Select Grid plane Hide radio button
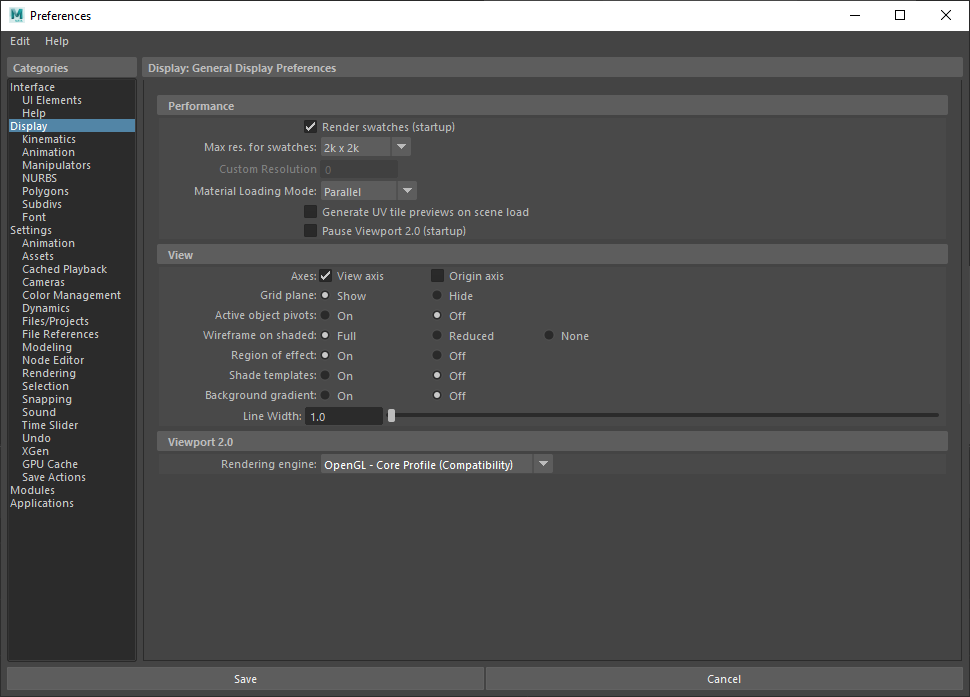This screenshot has height=697, width=970. [x=437, y=296]
